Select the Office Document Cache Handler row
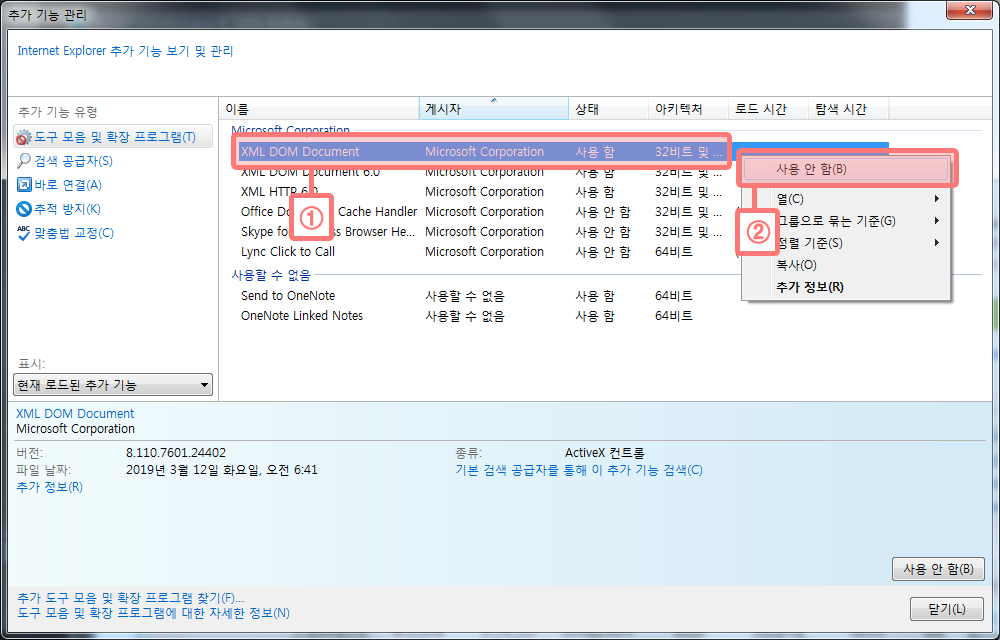 point(482,212)
